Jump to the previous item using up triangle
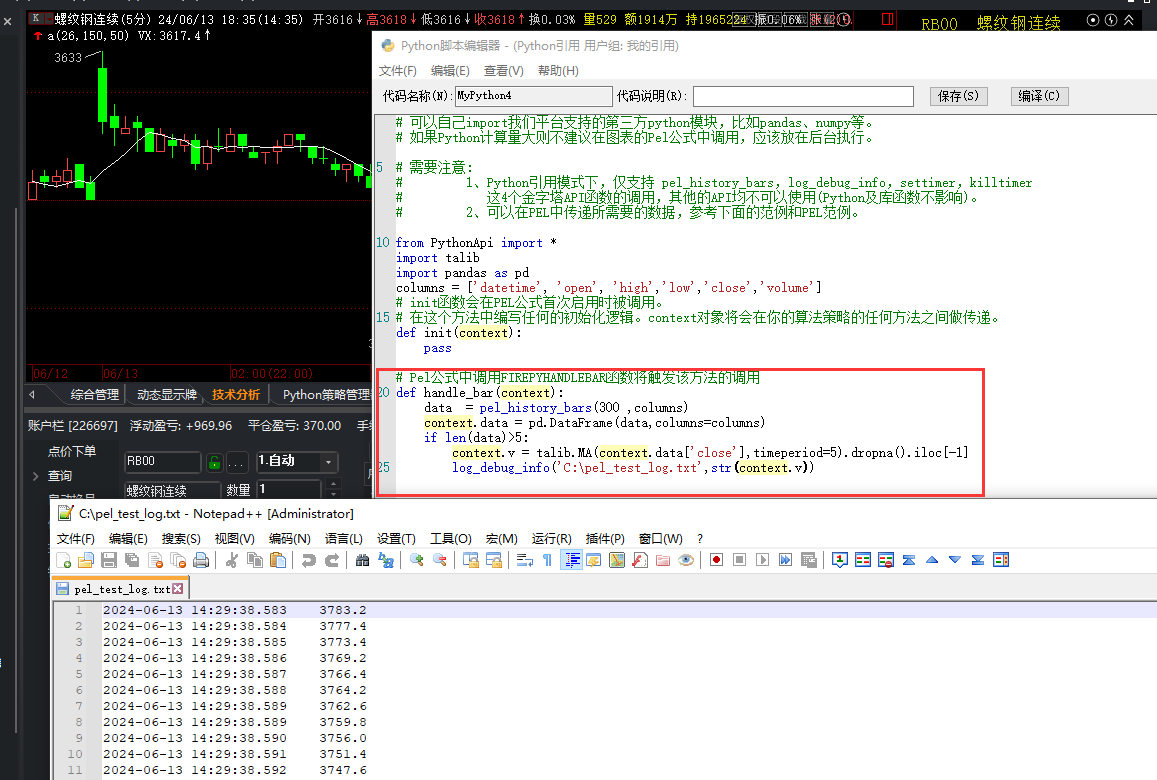The width and height of the screenshot is (1157, 780). pyautogui.click(x=932, y=560)
